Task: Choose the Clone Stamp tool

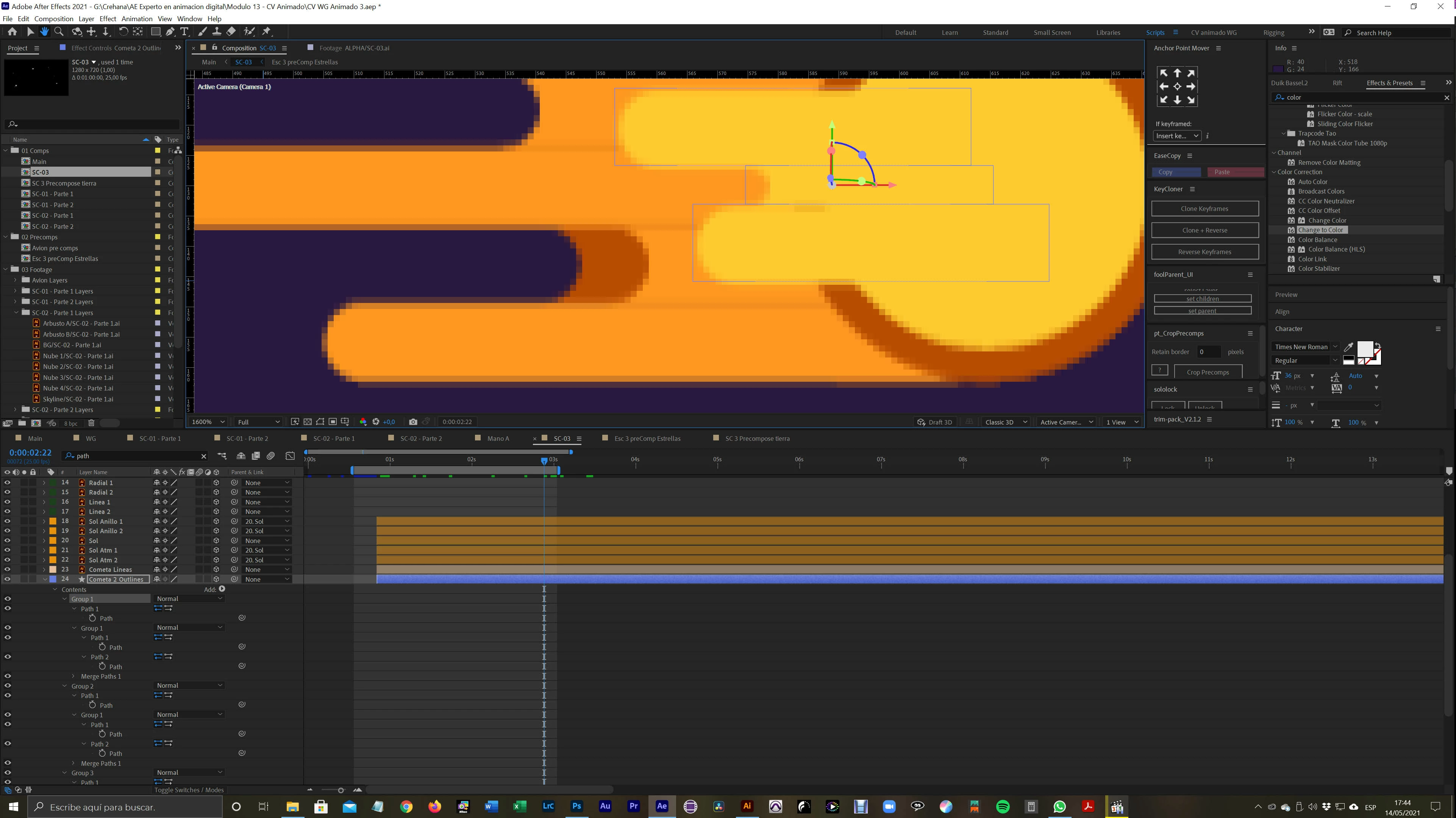Action: (217, 32)
